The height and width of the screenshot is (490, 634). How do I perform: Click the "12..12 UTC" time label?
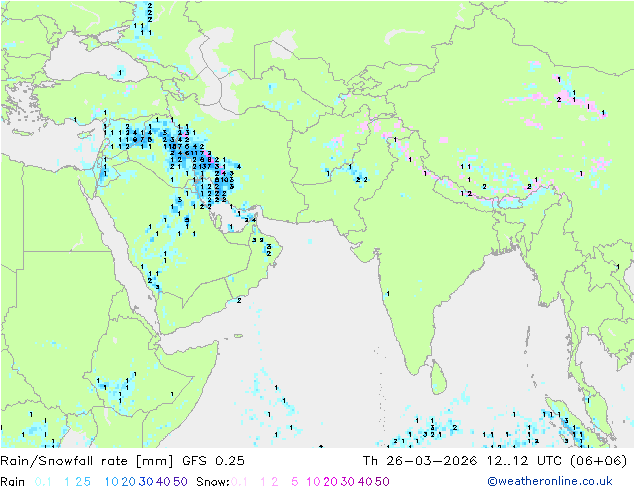click(x=524, y=461)
